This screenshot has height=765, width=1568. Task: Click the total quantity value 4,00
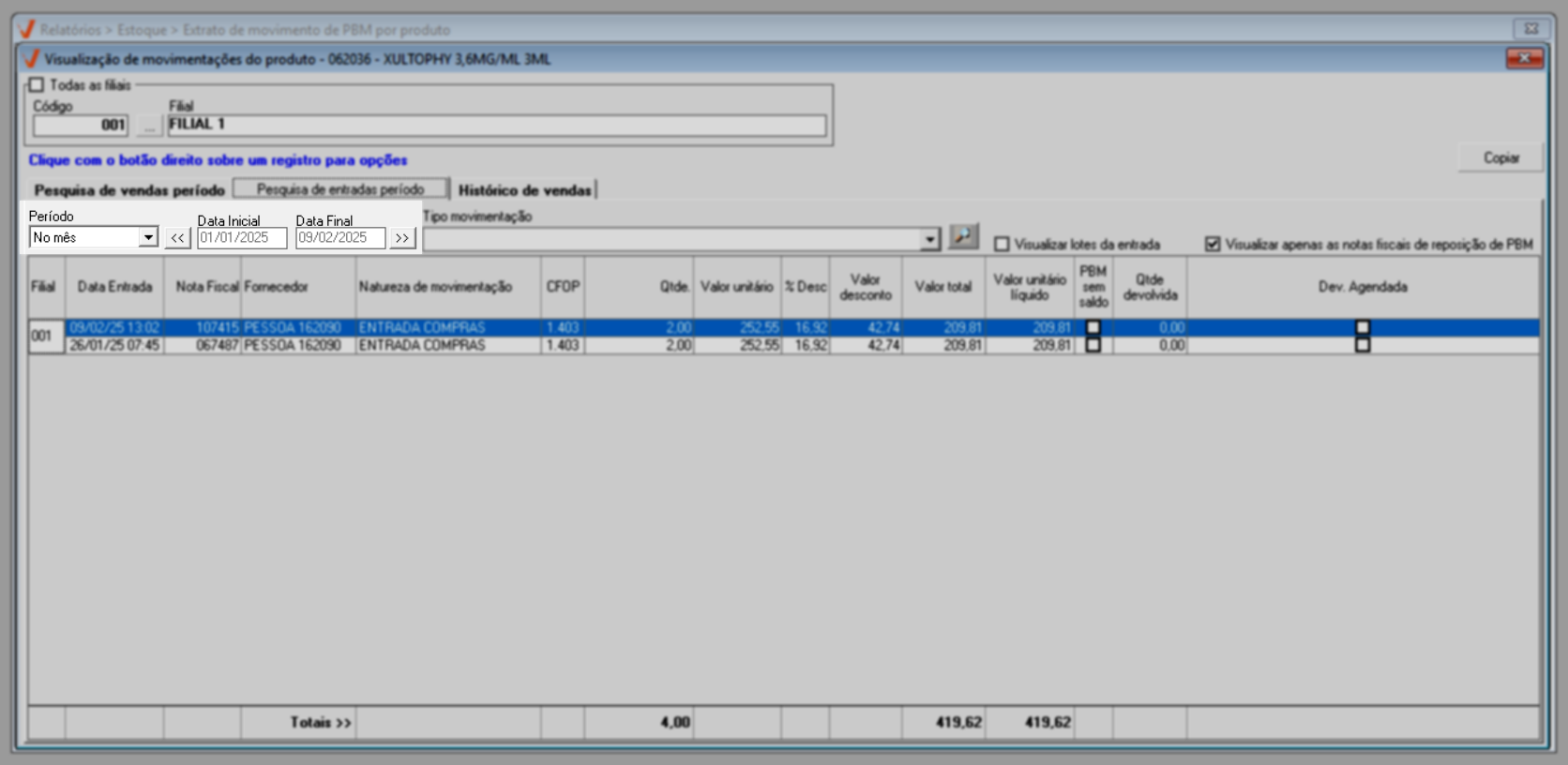point(675,722)
